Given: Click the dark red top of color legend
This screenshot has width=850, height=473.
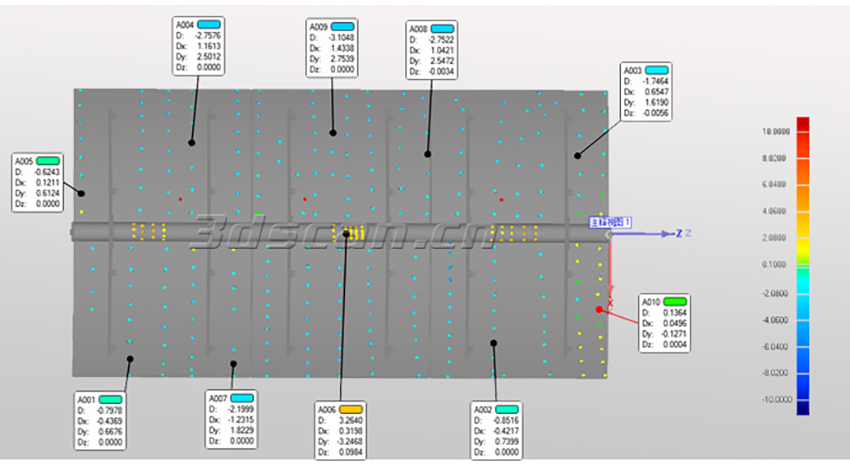Looking at the screenshot, I should tap(802, 122).
